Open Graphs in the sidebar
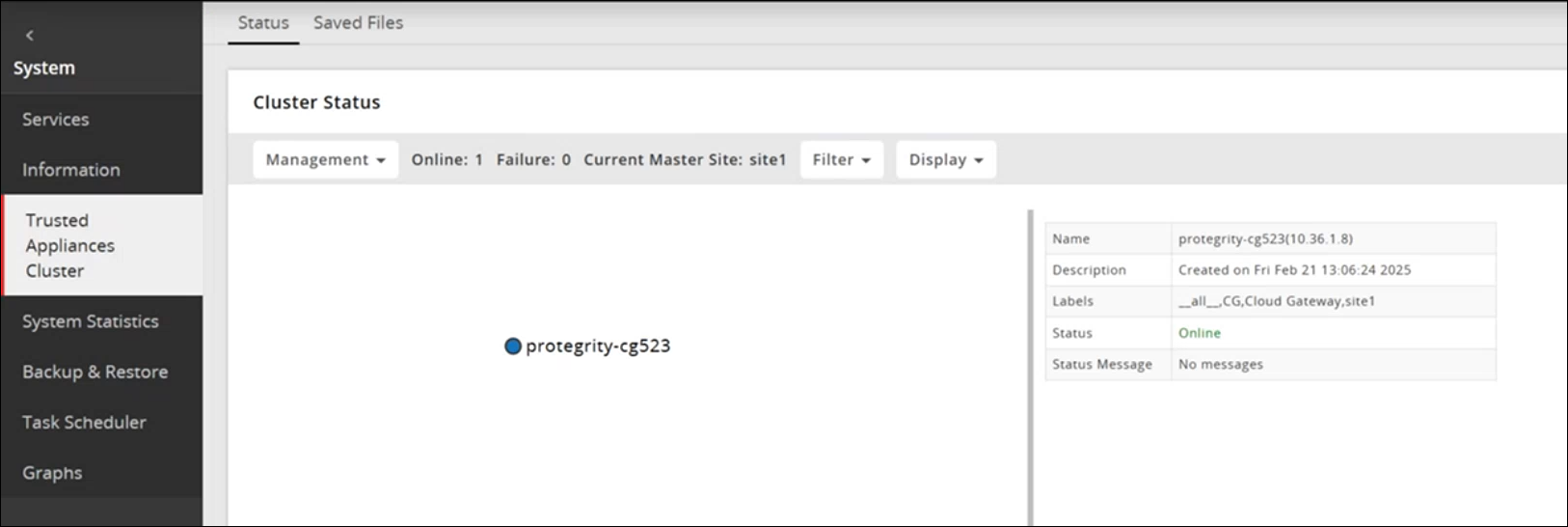 tap(52, 473)
